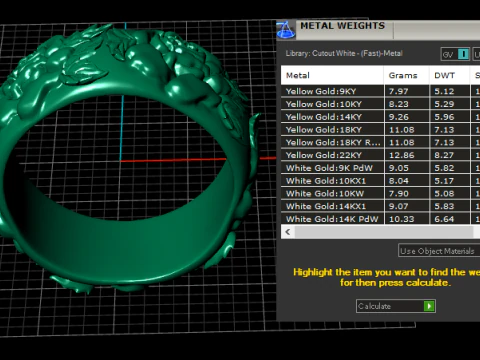Click the 12.86 grams cell
480x360 pixels.
(x=406, y=155)
